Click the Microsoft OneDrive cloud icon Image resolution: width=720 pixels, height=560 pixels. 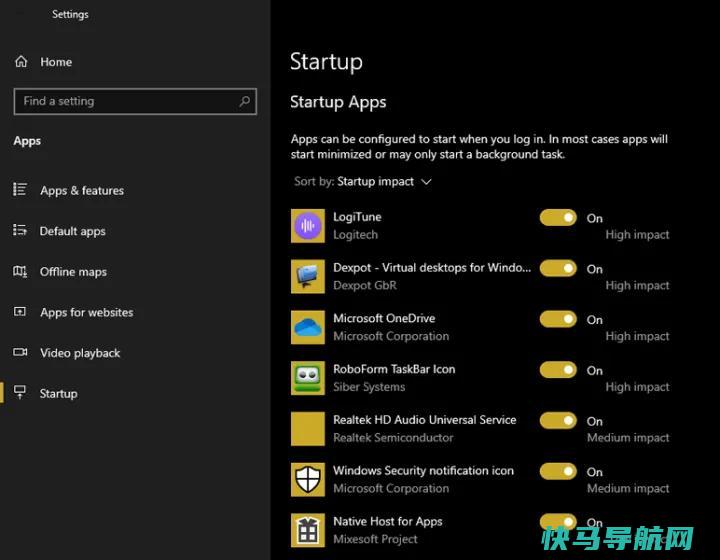point(308,327)
